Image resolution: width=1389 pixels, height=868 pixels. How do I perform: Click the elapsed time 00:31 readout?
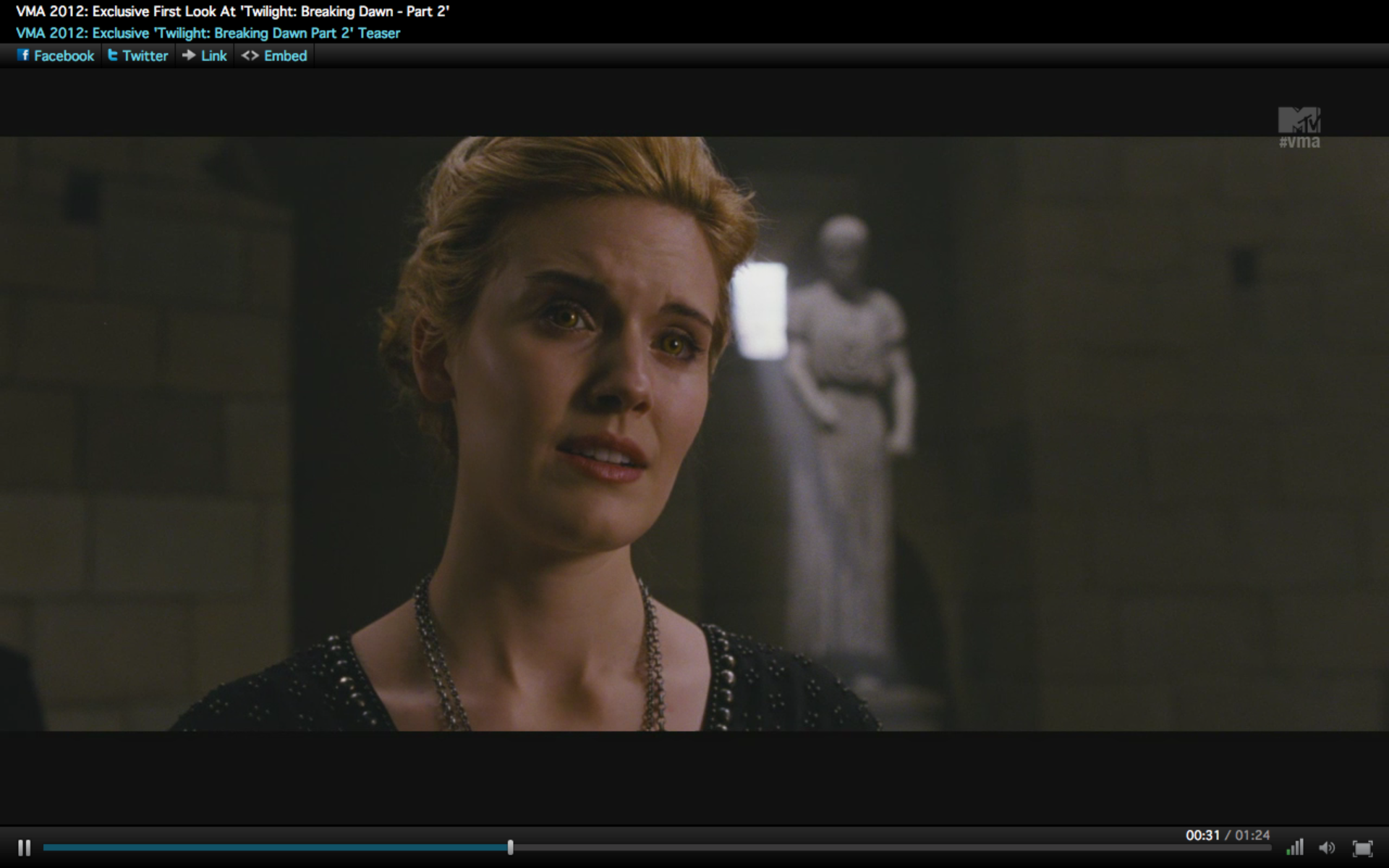click(1202, 835)
